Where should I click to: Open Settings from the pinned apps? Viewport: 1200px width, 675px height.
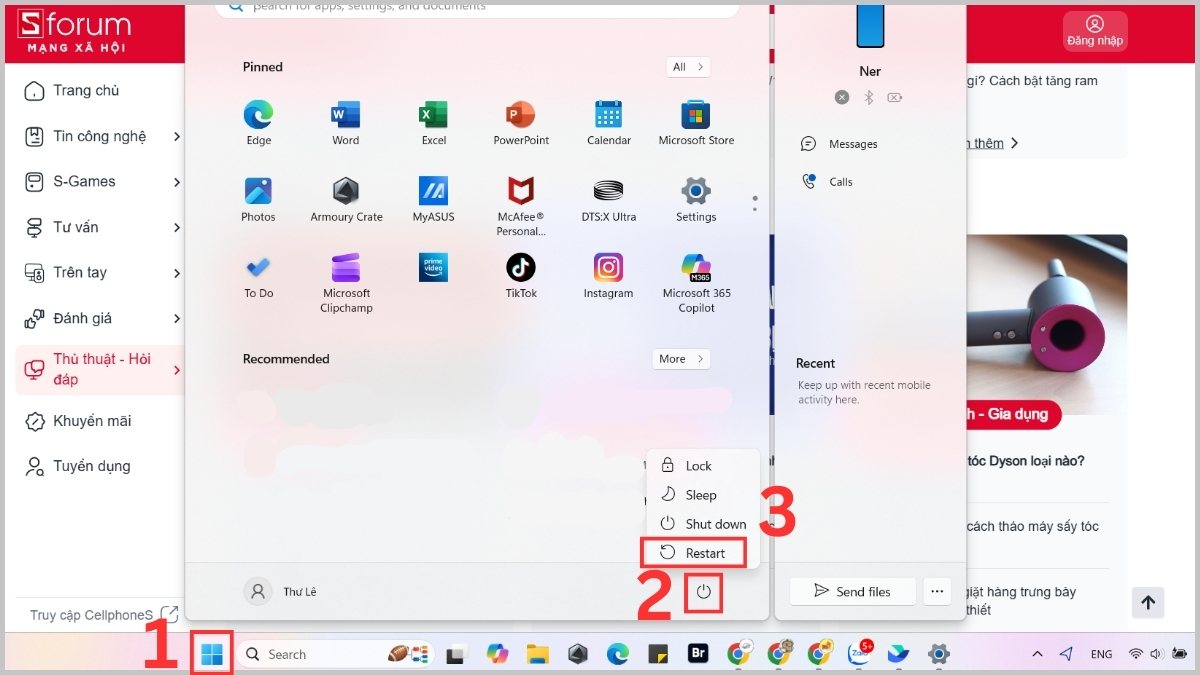[x=696, y=200]
